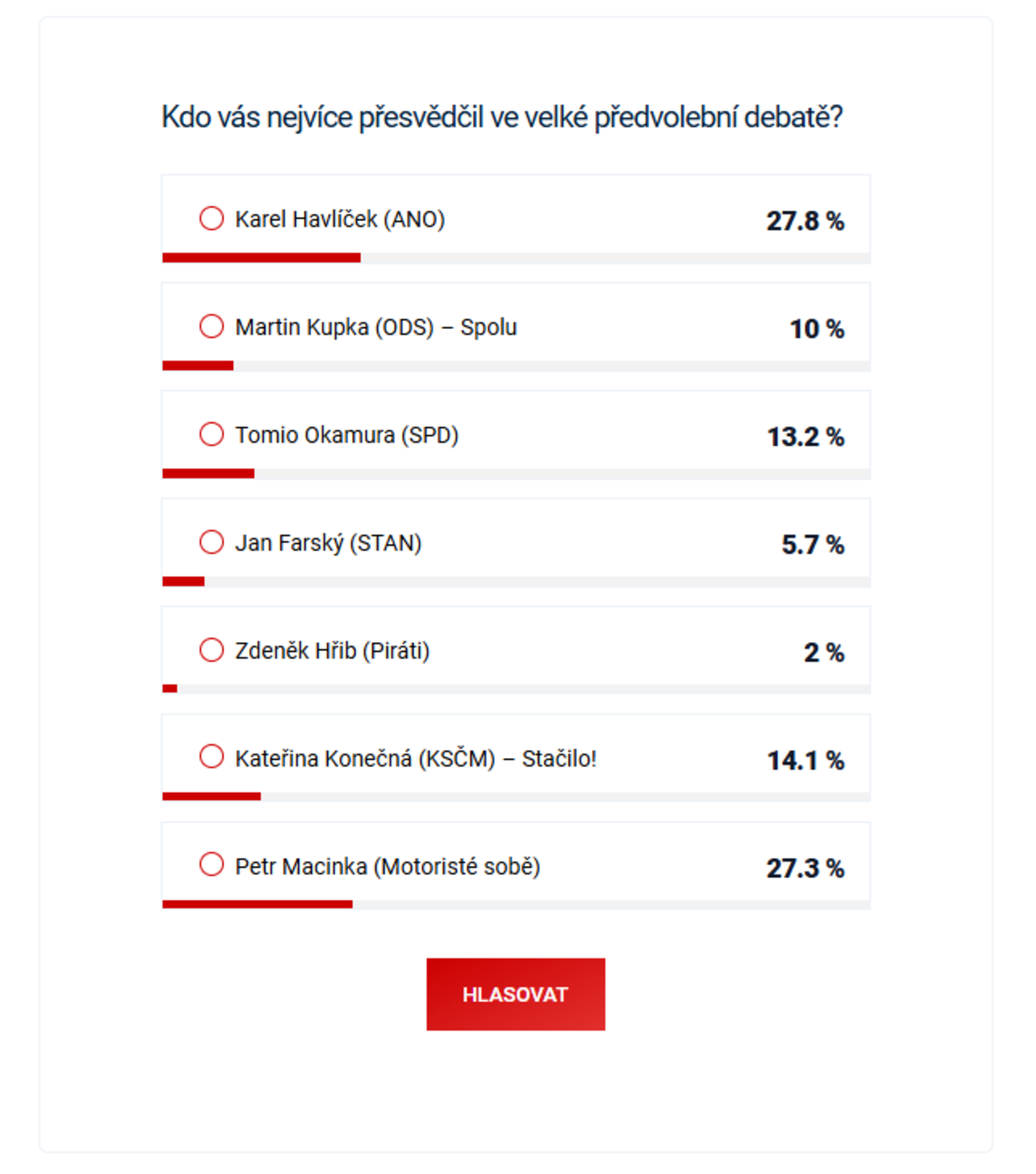Select the Petr Macinka (Motoristé sobě) radio
1036x1174 pixels.
pyautogui.click(x=212, y=865)
